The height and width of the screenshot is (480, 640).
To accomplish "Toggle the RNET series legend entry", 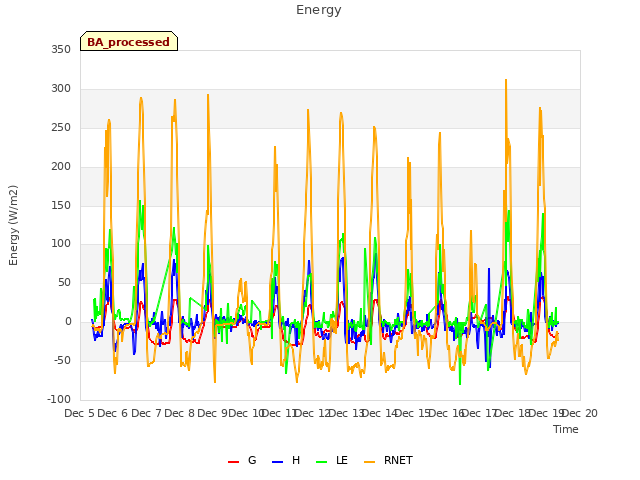I will [x=388, y=460].
